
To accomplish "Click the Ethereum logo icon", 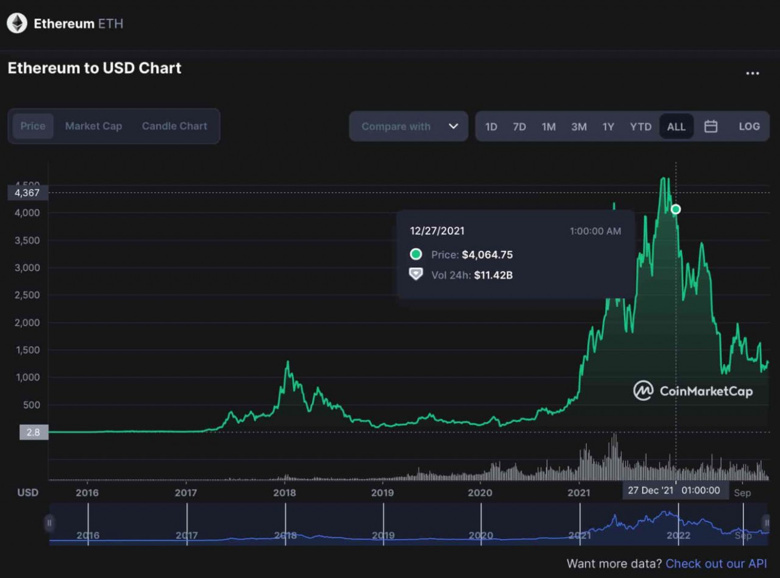I will pos(17,23).
